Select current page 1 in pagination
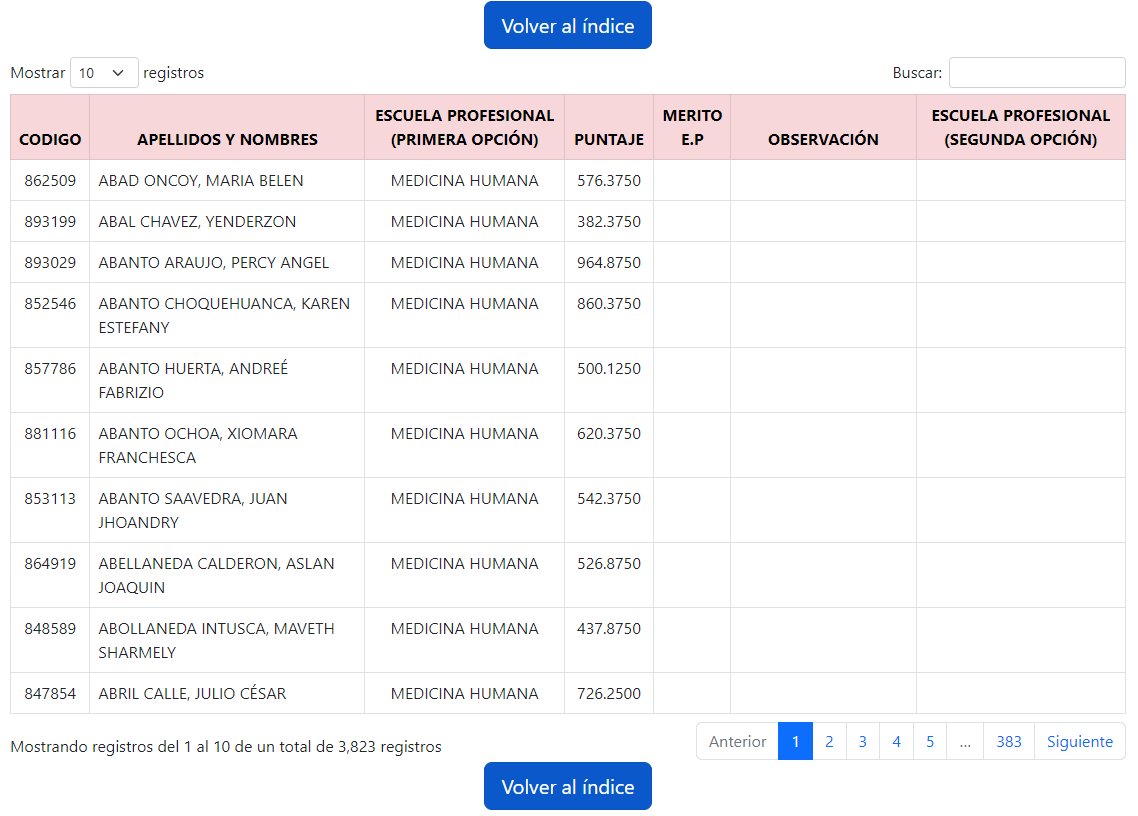Image resolution: width=1138 pixels, height=816 pixels. pos(795,742)
